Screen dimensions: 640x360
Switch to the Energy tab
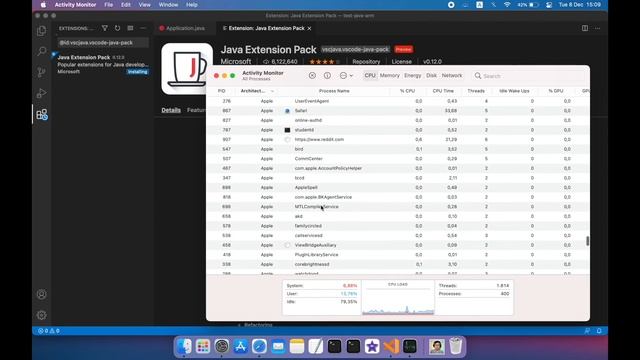(413, 76)
